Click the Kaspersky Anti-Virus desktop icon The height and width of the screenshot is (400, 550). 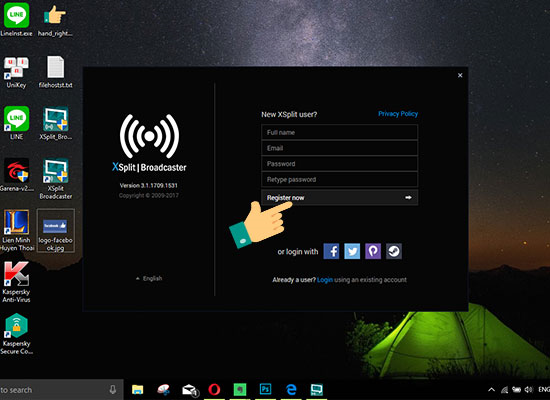click(x=16, y=282)
